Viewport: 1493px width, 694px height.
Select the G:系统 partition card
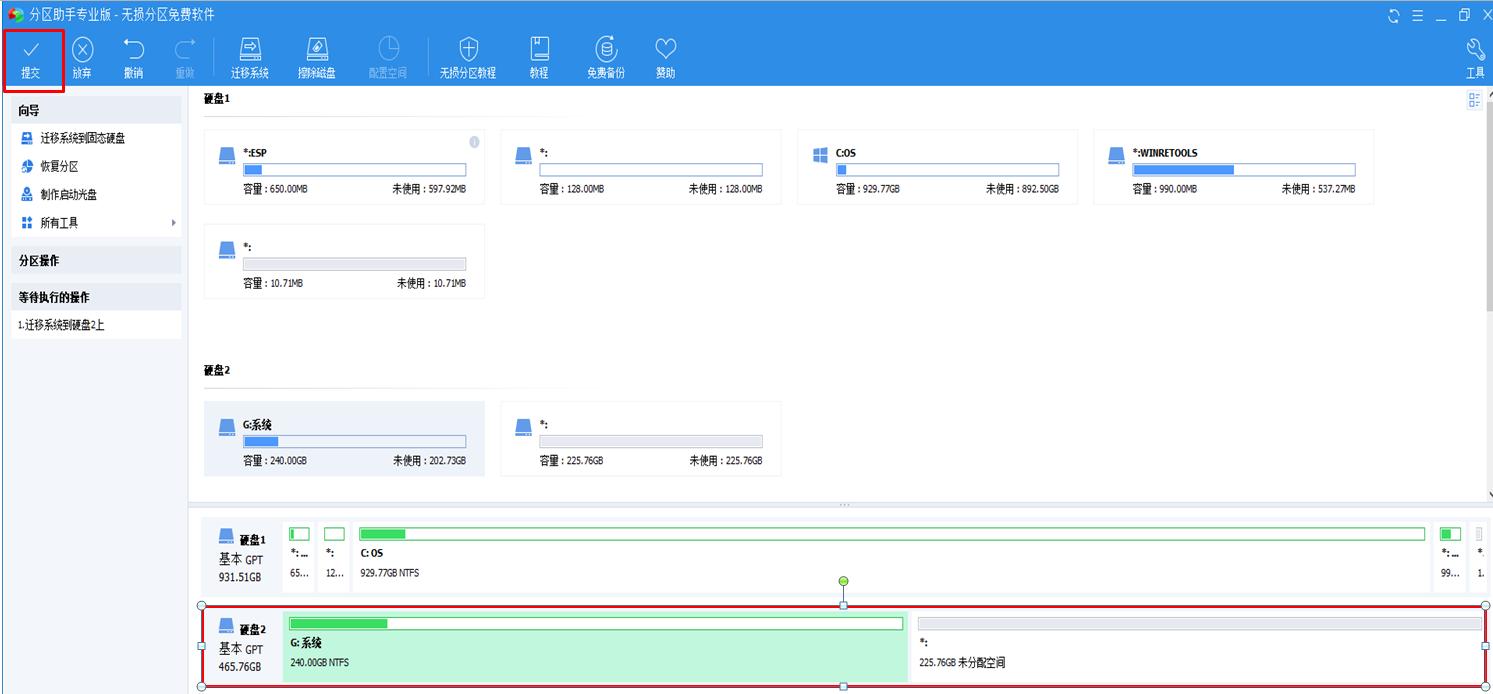(344, 439)
